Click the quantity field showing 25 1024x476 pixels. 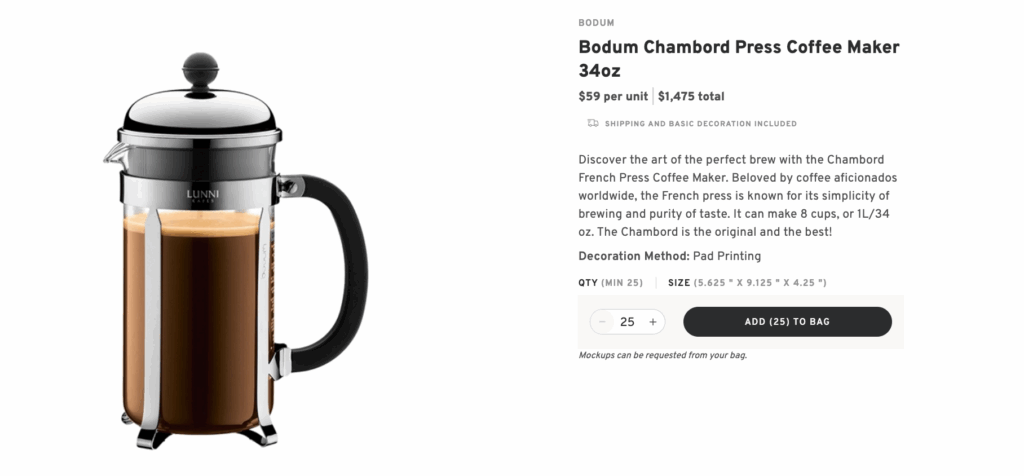coord(627,322)
